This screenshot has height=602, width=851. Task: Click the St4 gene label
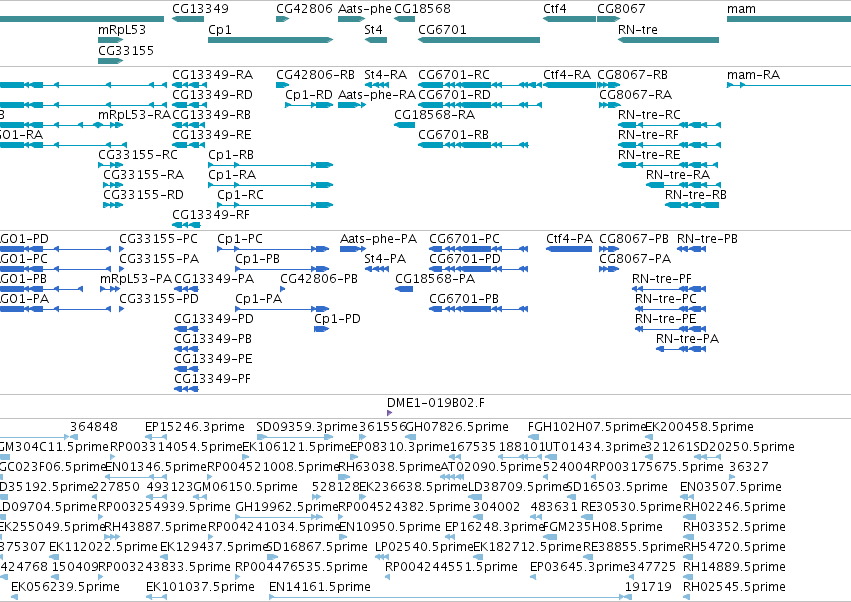[x=373, y=29]
